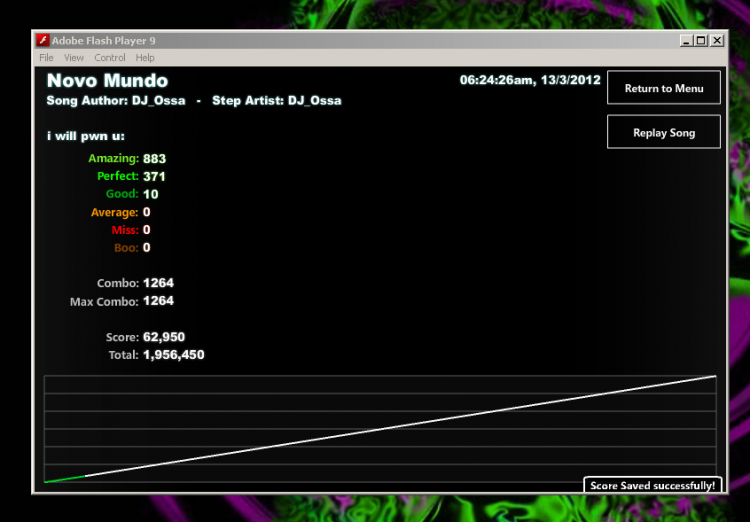The width and height of the screenshot is (750, 522).
Task: Click the Amazing count 883
Action: [154, 158]
